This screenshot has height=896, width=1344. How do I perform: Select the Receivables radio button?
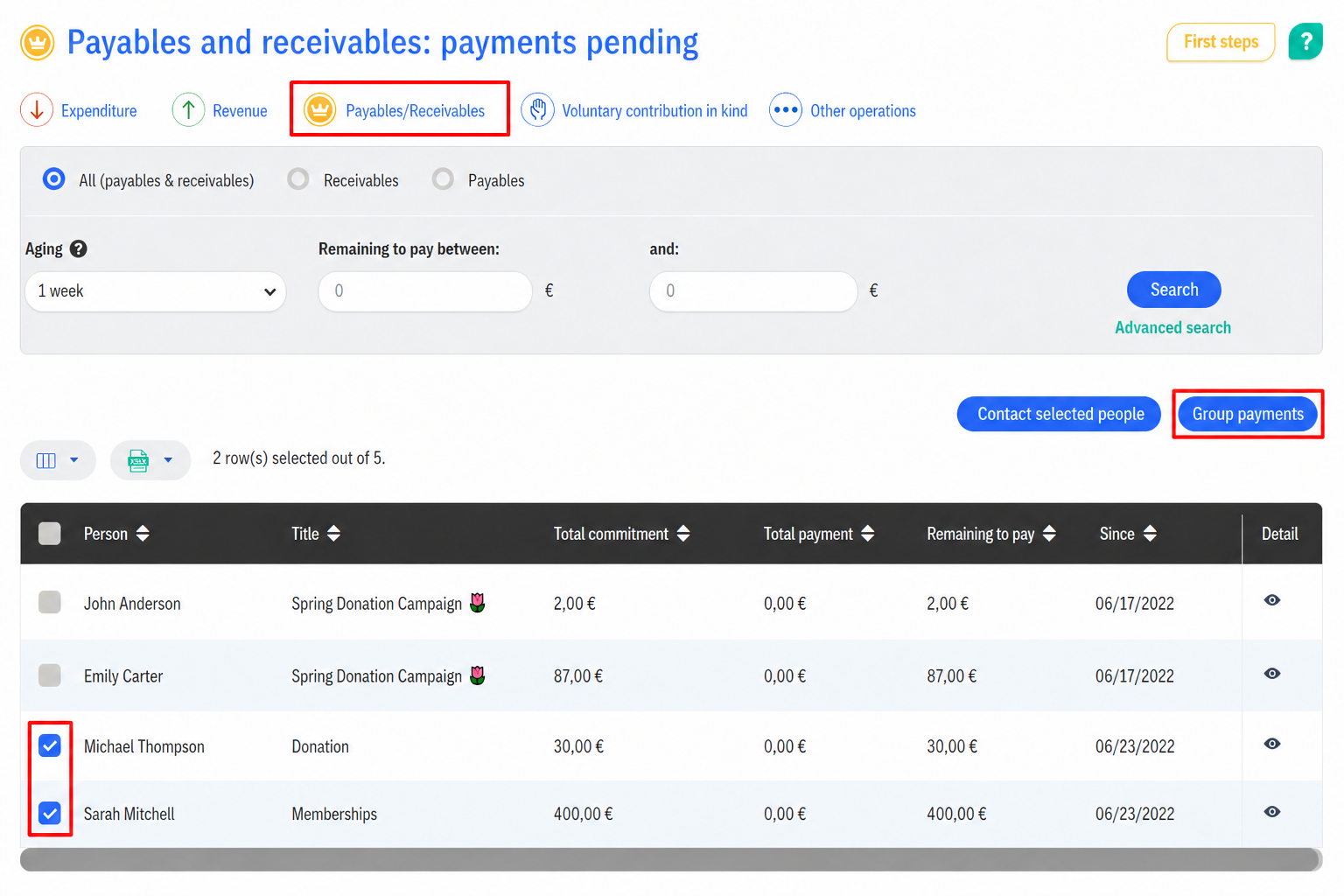point(298,179)
